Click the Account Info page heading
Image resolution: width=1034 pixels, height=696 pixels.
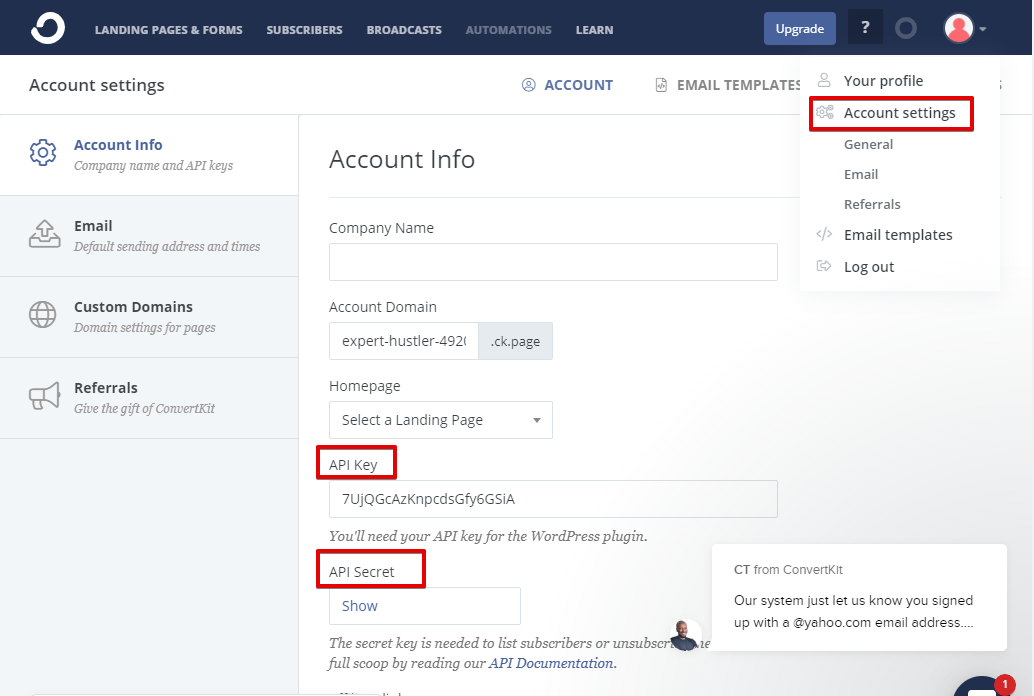pyautogui.click(x=402, y=159)
